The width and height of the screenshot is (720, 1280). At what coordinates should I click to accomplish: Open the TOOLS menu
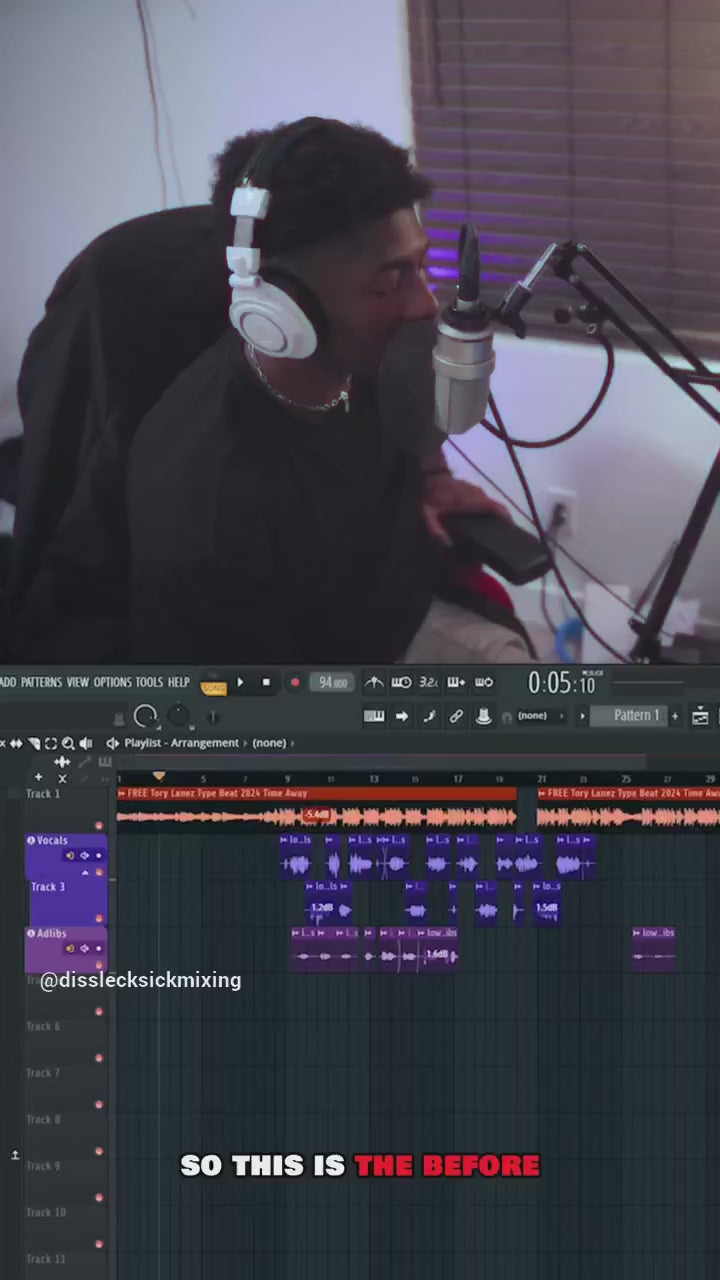149,683
